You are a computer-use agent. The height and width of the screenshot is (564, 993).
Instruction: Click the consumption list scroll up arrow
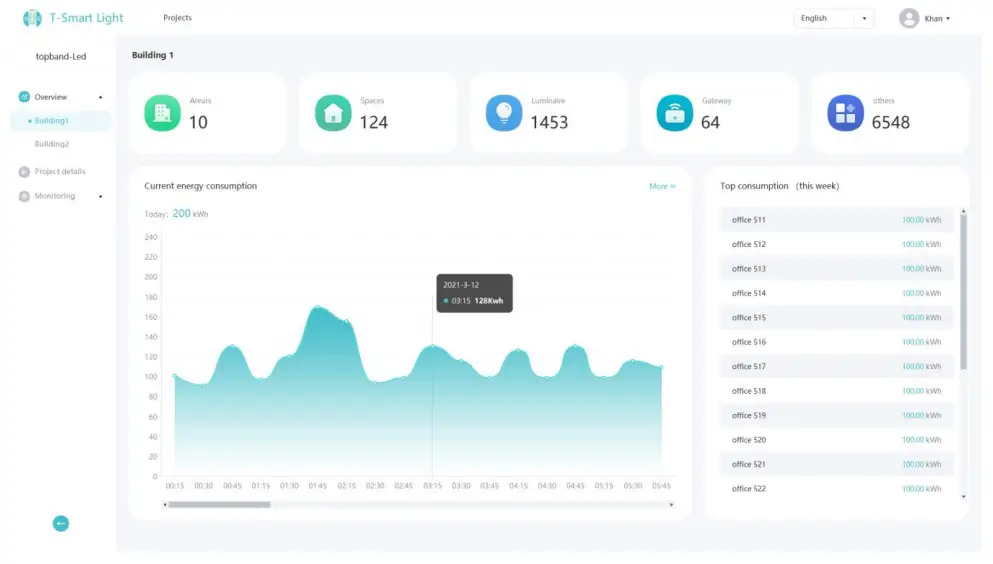(963, 211)
